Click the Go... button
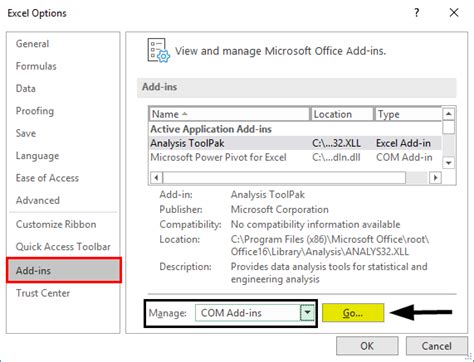Image resolution: width=474 pixels, height=362 pixels. [x=353, y=313]
